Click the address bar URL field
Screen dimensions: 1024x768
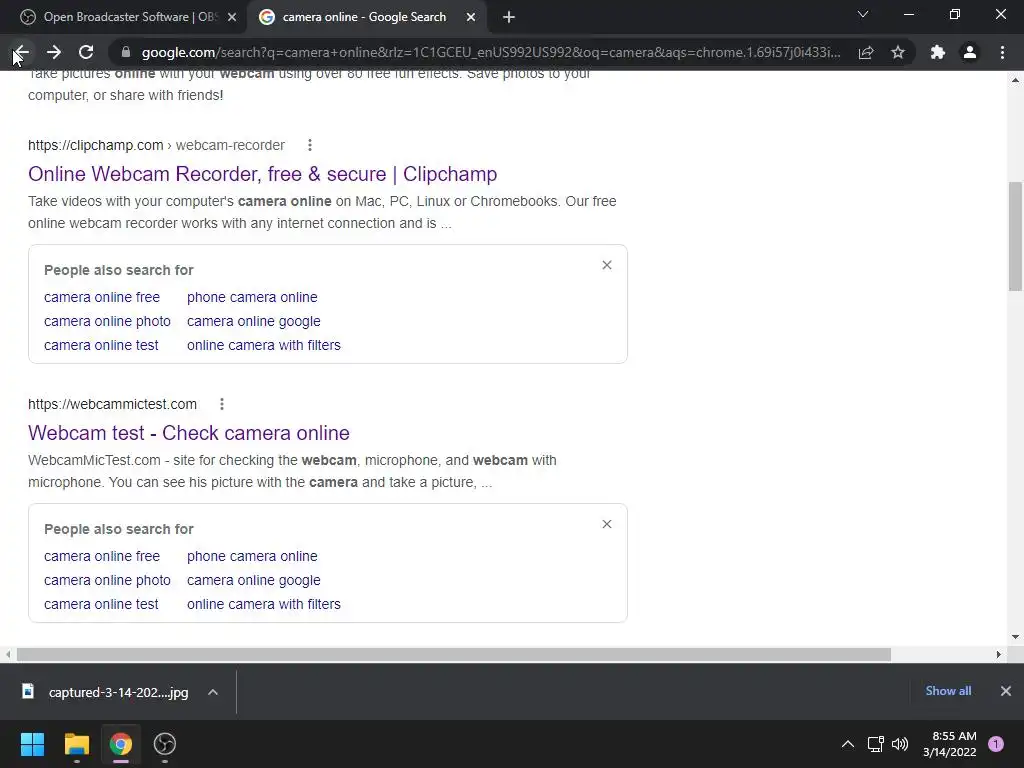490,52
